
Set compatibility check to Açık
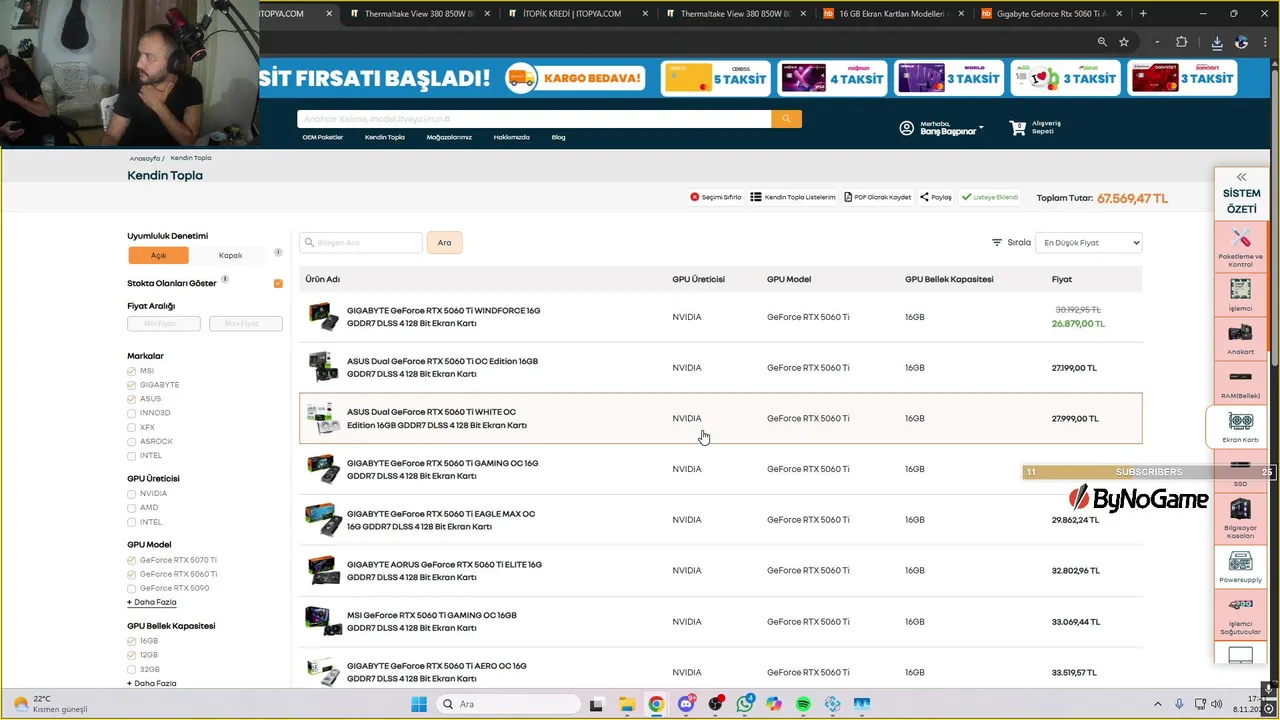(x=158, y=255)
